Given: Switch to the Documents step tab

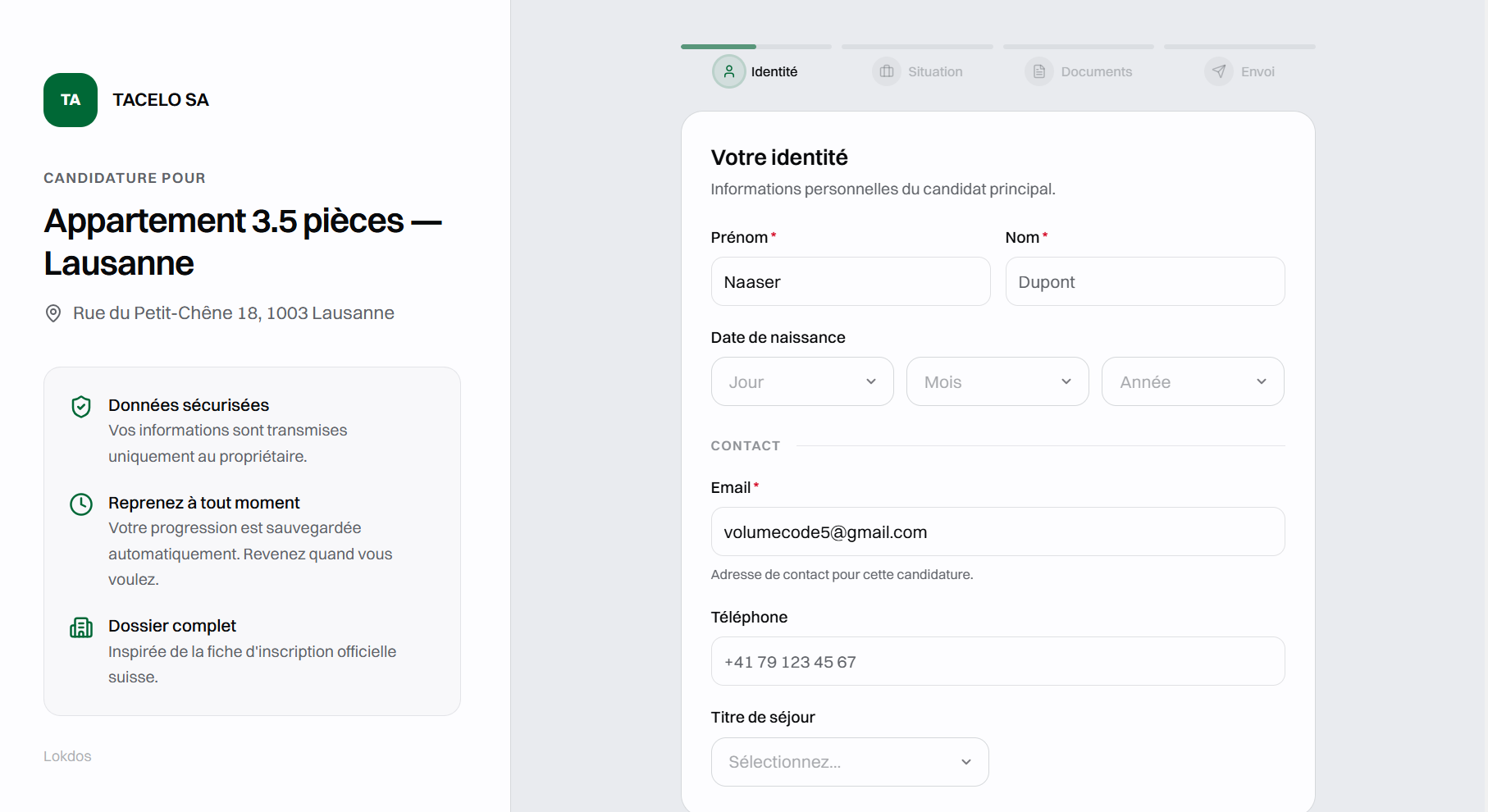Looking at the screenshot, I should point(1096,71).
